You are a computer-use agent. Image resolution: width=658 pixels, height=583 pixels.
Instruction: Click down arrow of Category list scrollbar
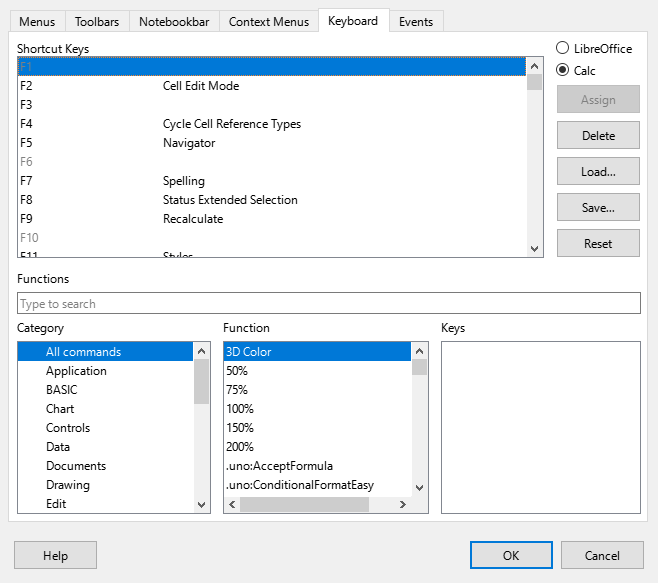click(x=201, y=505)
